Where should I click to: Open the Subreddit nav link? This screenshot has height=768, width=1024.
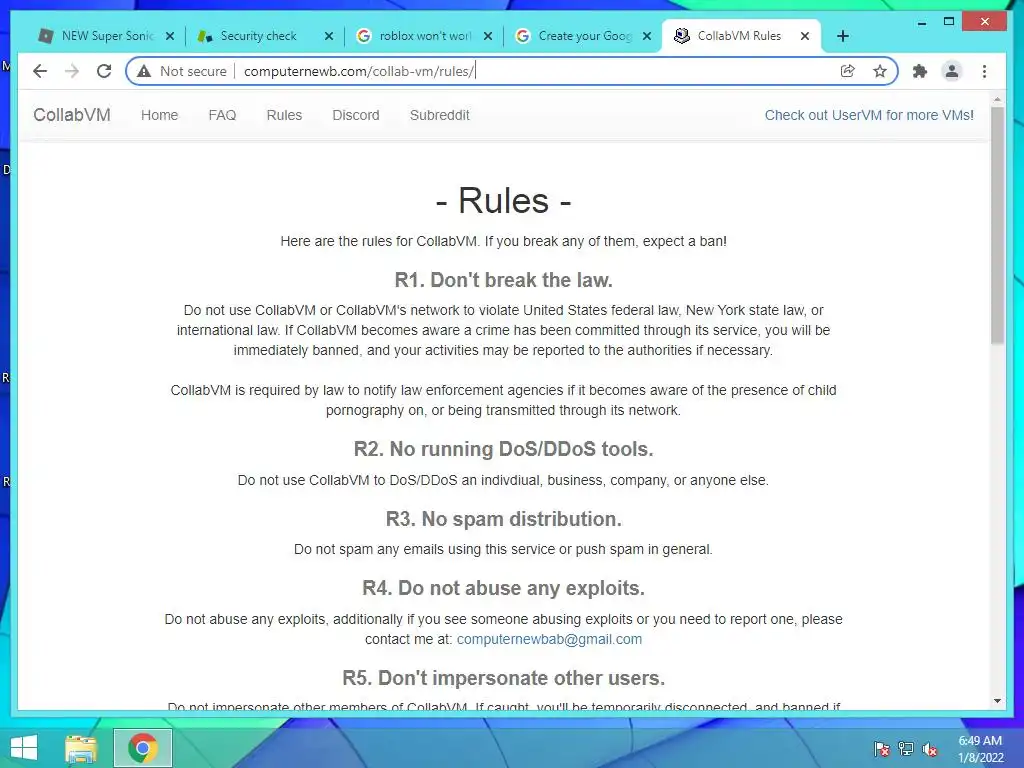440,115
